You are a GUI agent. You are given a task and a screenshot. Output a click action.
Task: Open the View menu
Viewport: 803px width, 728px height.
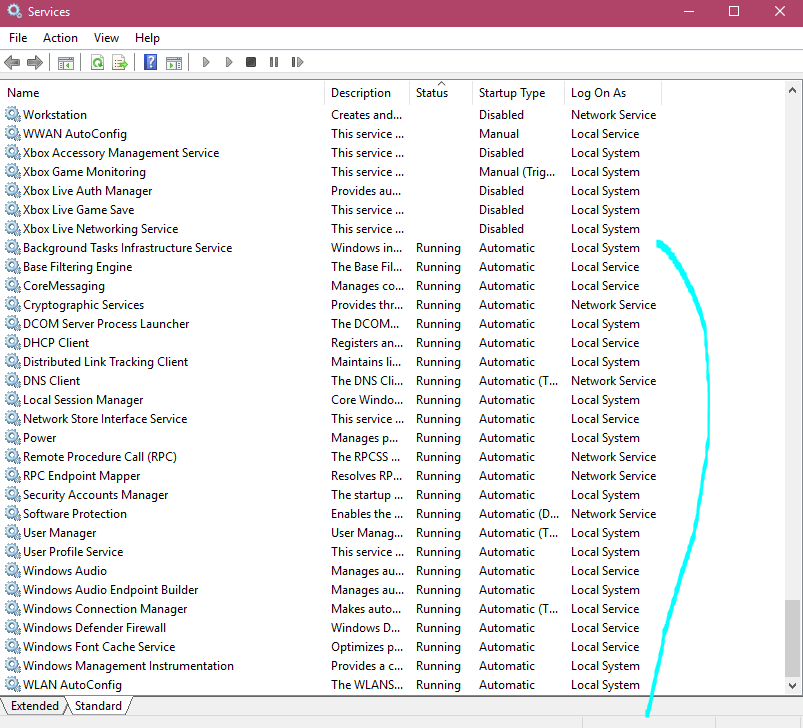(106, 38)
